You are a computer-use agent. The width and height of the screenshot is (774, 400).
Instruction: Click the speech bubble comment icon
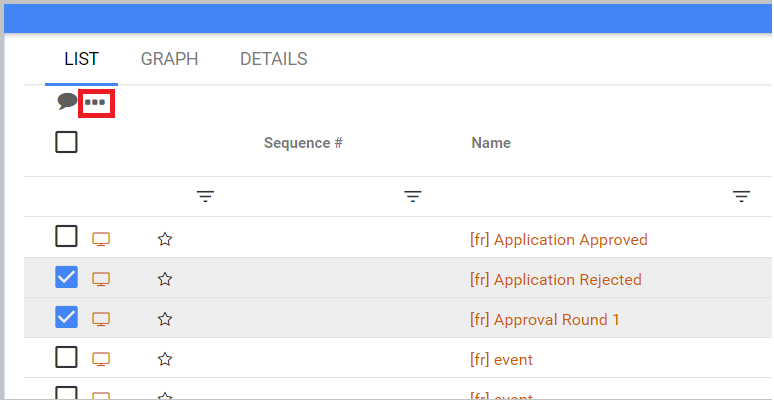click(67, 101)
